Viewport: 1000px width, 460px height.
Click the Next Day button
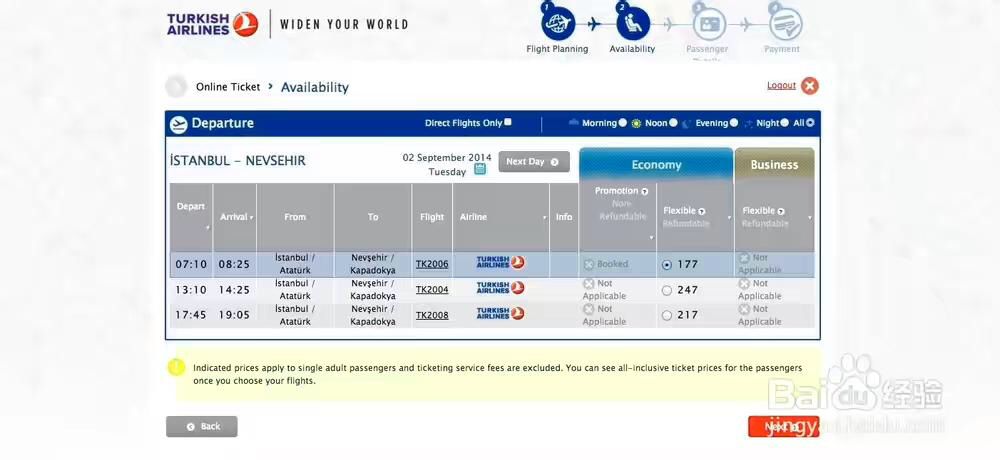(x=534, y=162)
